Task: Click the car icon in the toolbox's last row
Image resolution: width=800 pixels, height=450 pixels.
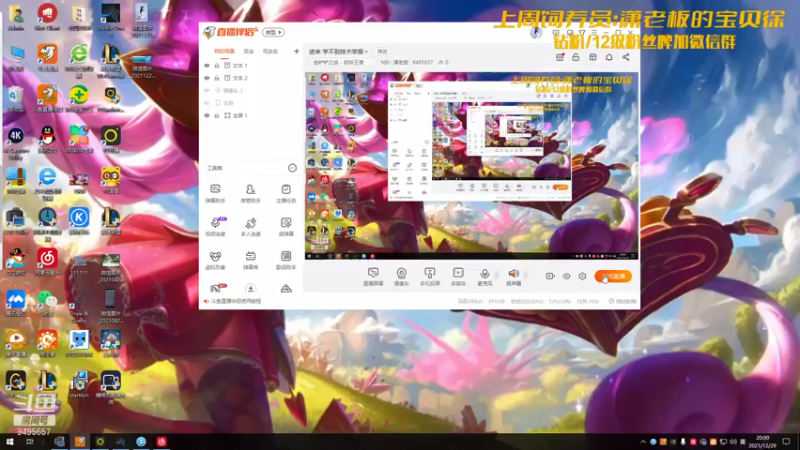Action: (x=286, y=289)
